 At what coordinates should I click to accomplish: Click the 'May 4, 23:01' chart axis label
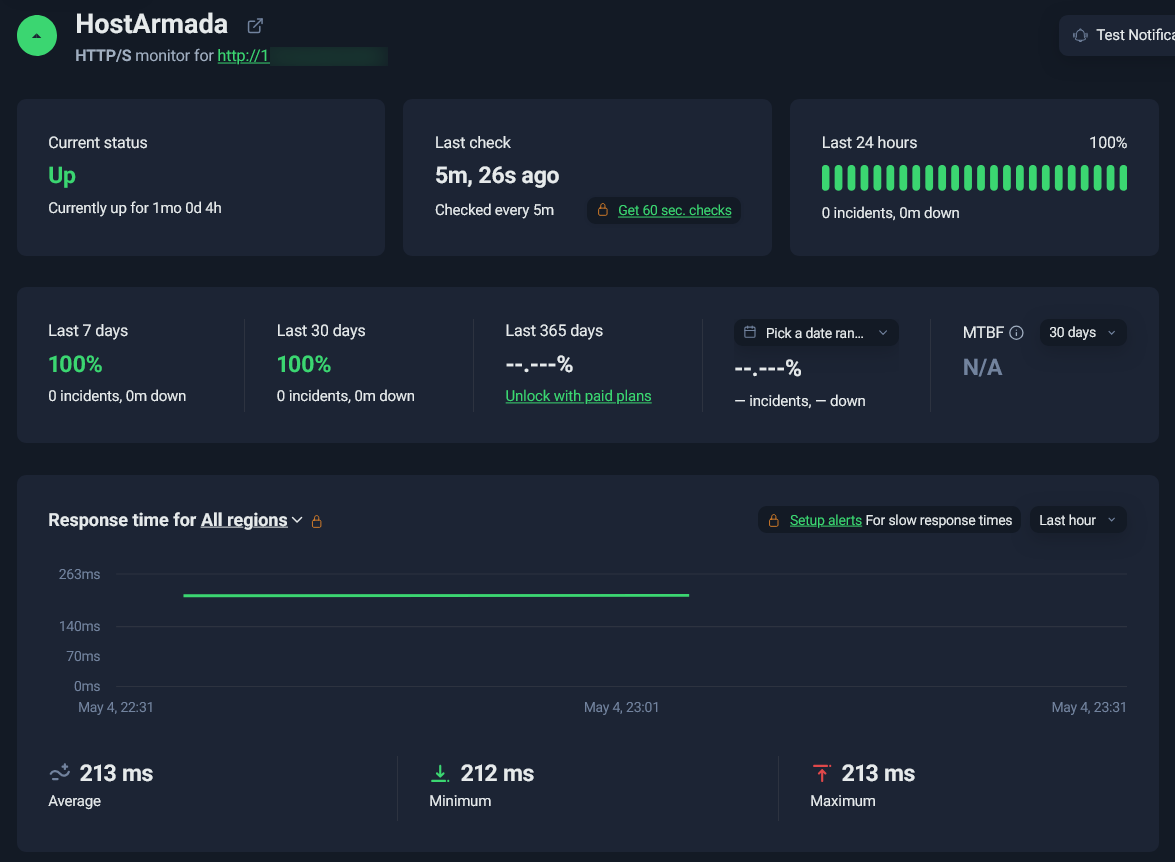click(x=621, y=707)
